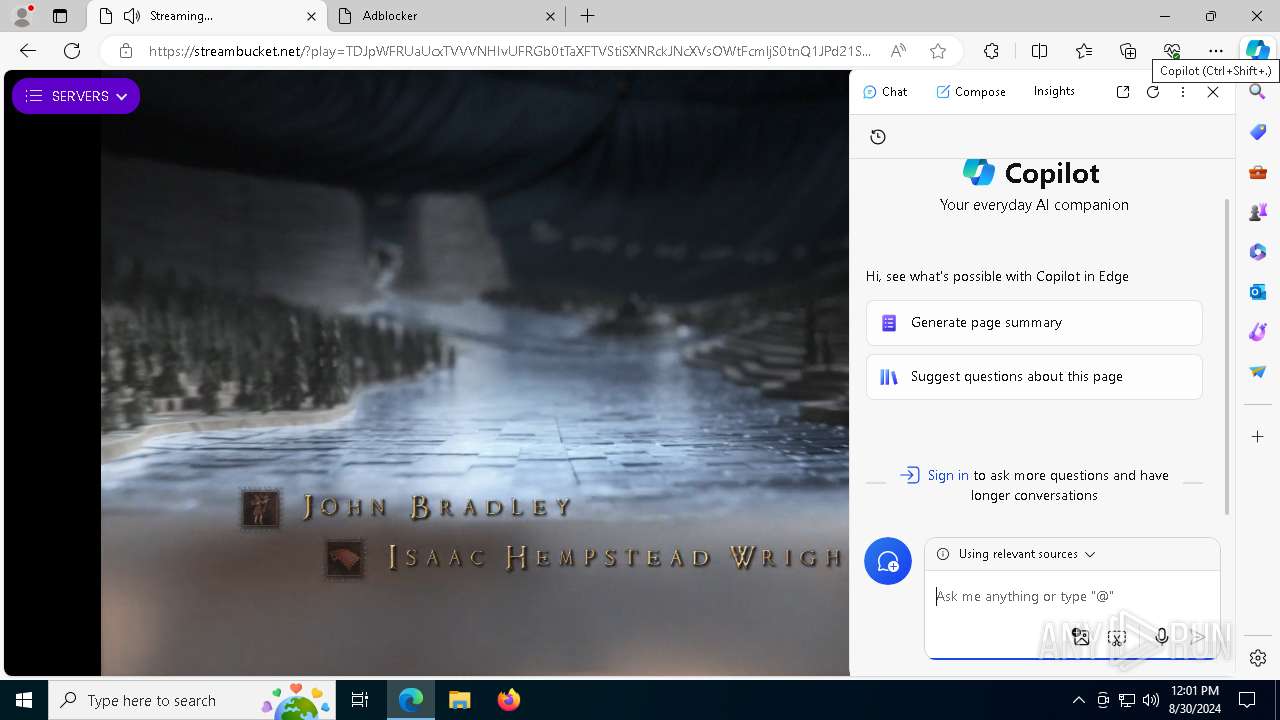Click the Copilot pane scrollbar
This screenshot has height=720, width=1280.
pyautogui.click(x=1228, y=355)
